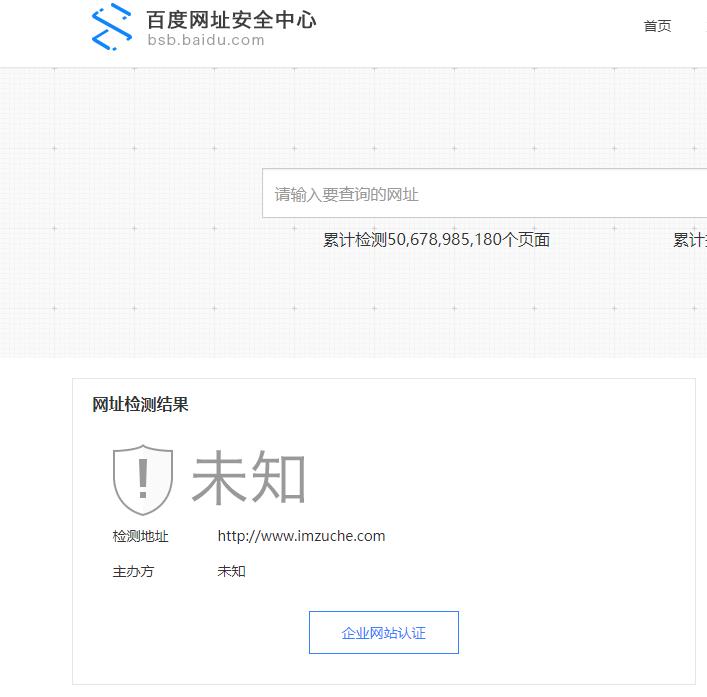Click the 知 character of the large status
Screen dimensions: 707x697
coord(278,478)
